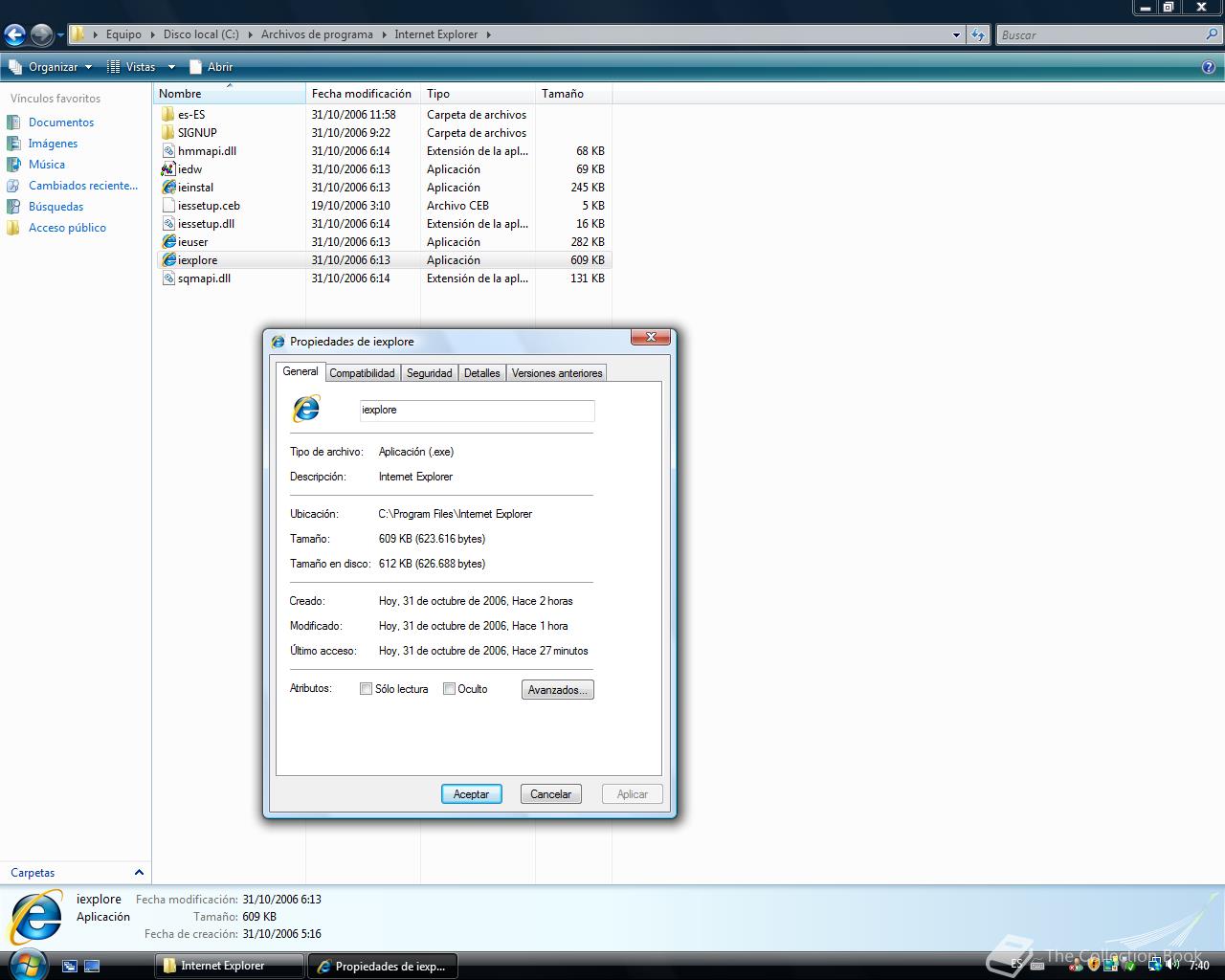Select the ieinstal application icon
Image resolution: width=1225 pixels, height=980 pixels.
pyautogui.click(x=168, y=188)
